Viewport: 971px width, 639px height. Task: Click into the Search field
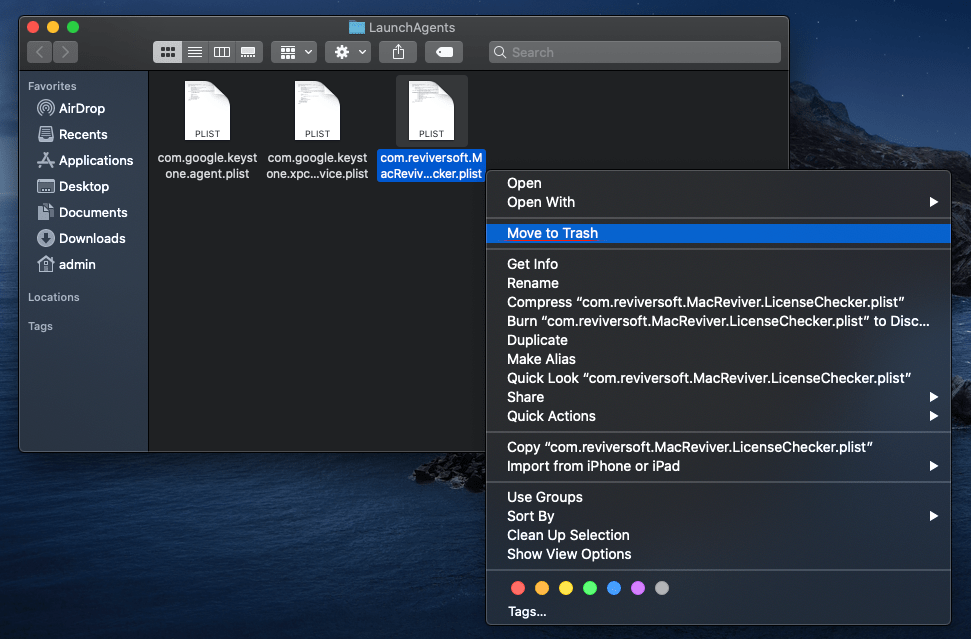[x=635, y=52]
